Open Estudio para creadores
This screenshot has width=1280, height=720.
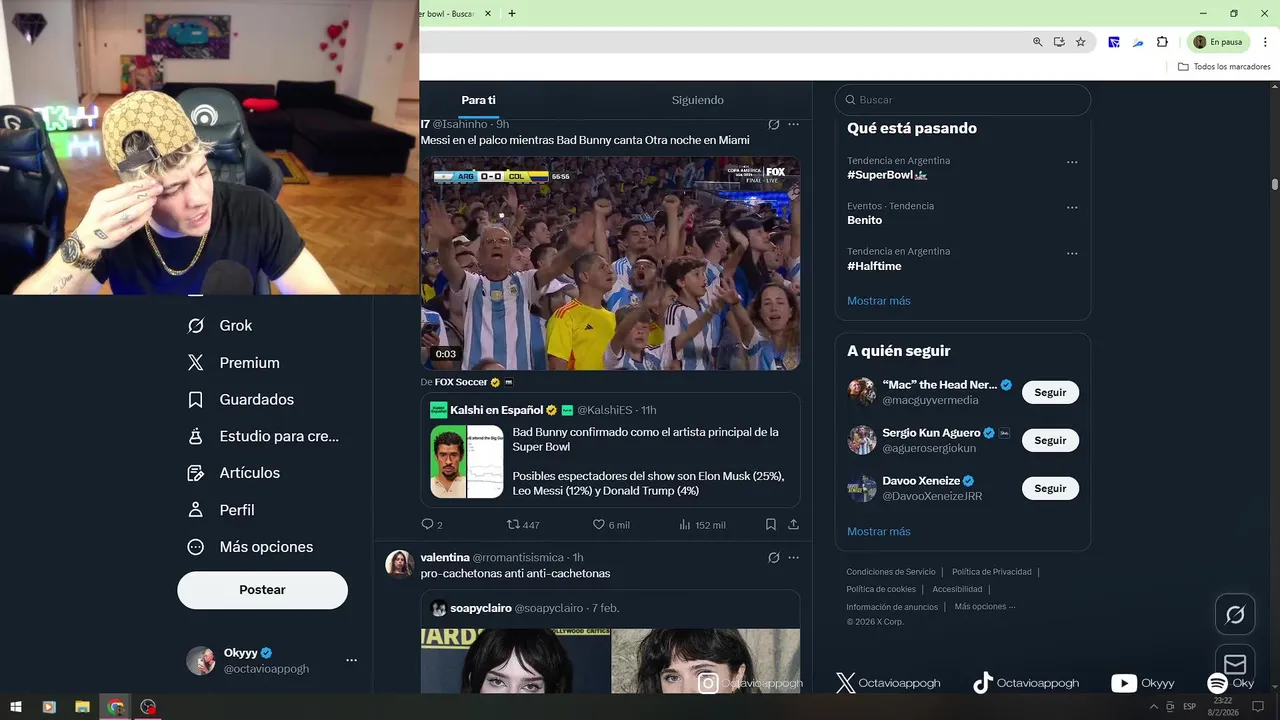tap(263, 436)
